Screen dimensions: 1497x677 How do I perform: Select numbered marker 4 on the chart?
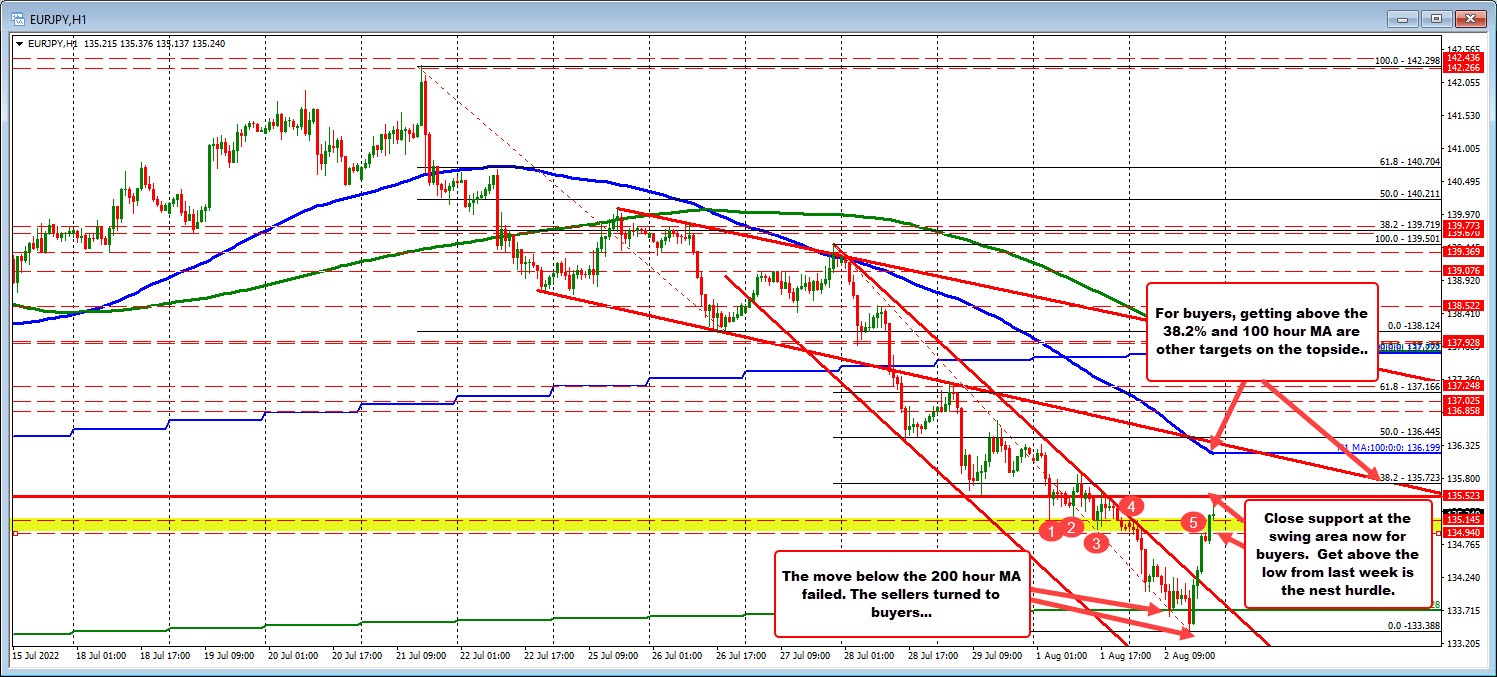pos(1131,506)
